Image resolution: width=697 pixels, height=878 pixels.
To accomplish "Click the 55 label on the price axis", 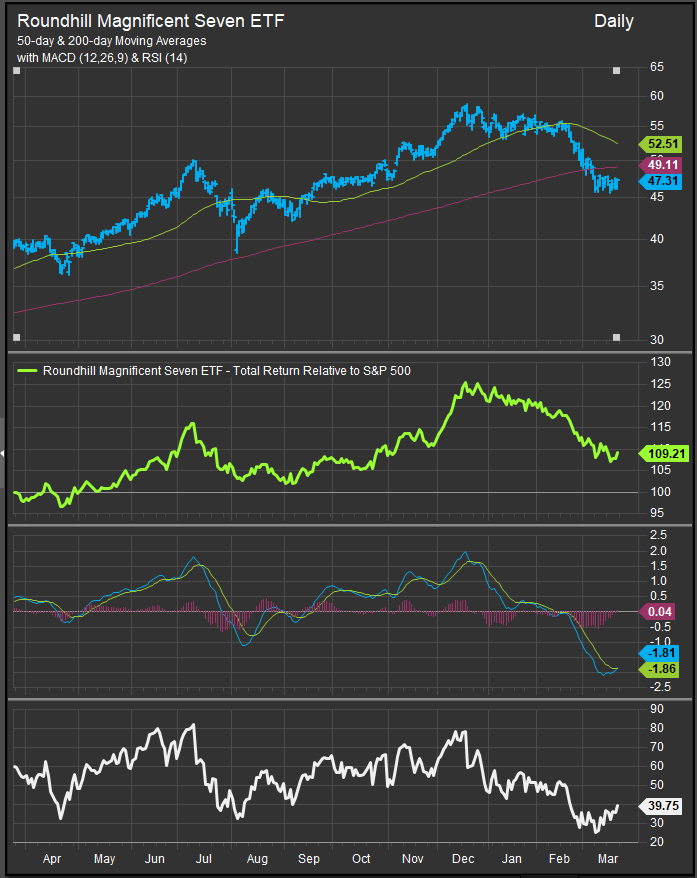I will (657, 126).
